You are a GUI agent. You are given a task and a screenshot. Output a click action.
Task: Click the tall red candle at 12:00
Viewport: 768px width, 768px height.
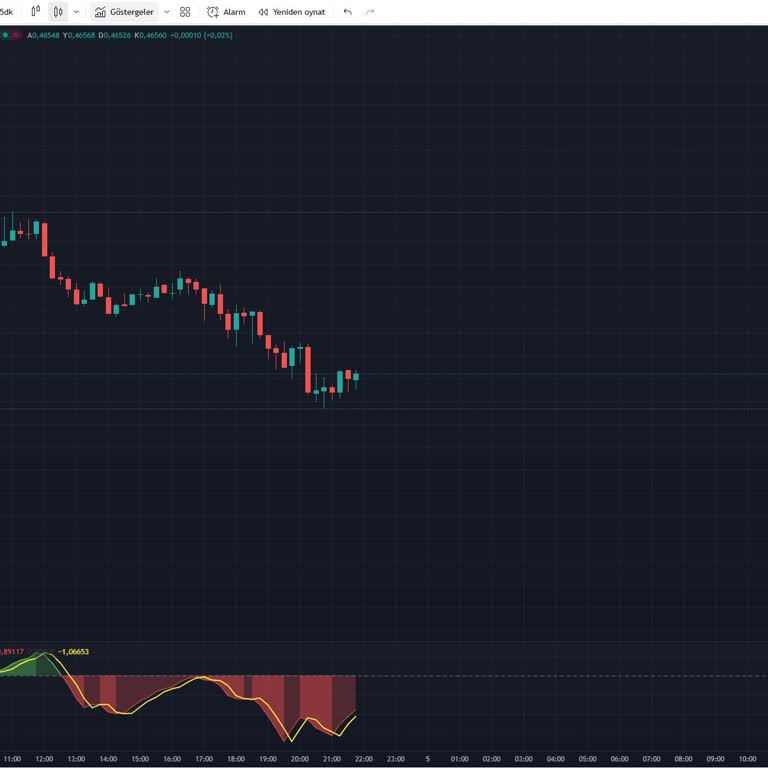[45, 240]
